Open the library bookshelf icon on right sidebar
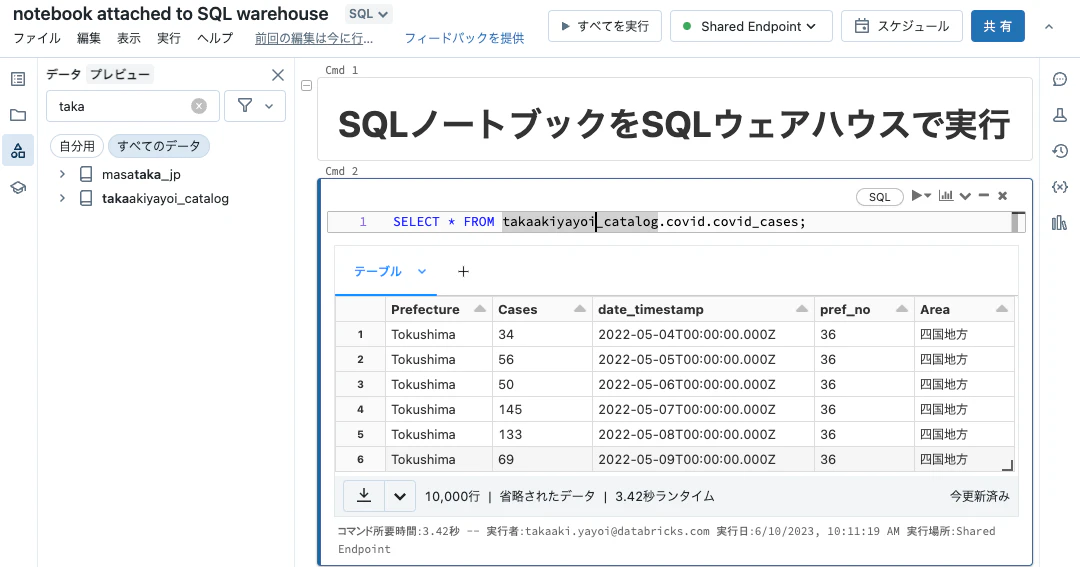 coord(1059,223)
